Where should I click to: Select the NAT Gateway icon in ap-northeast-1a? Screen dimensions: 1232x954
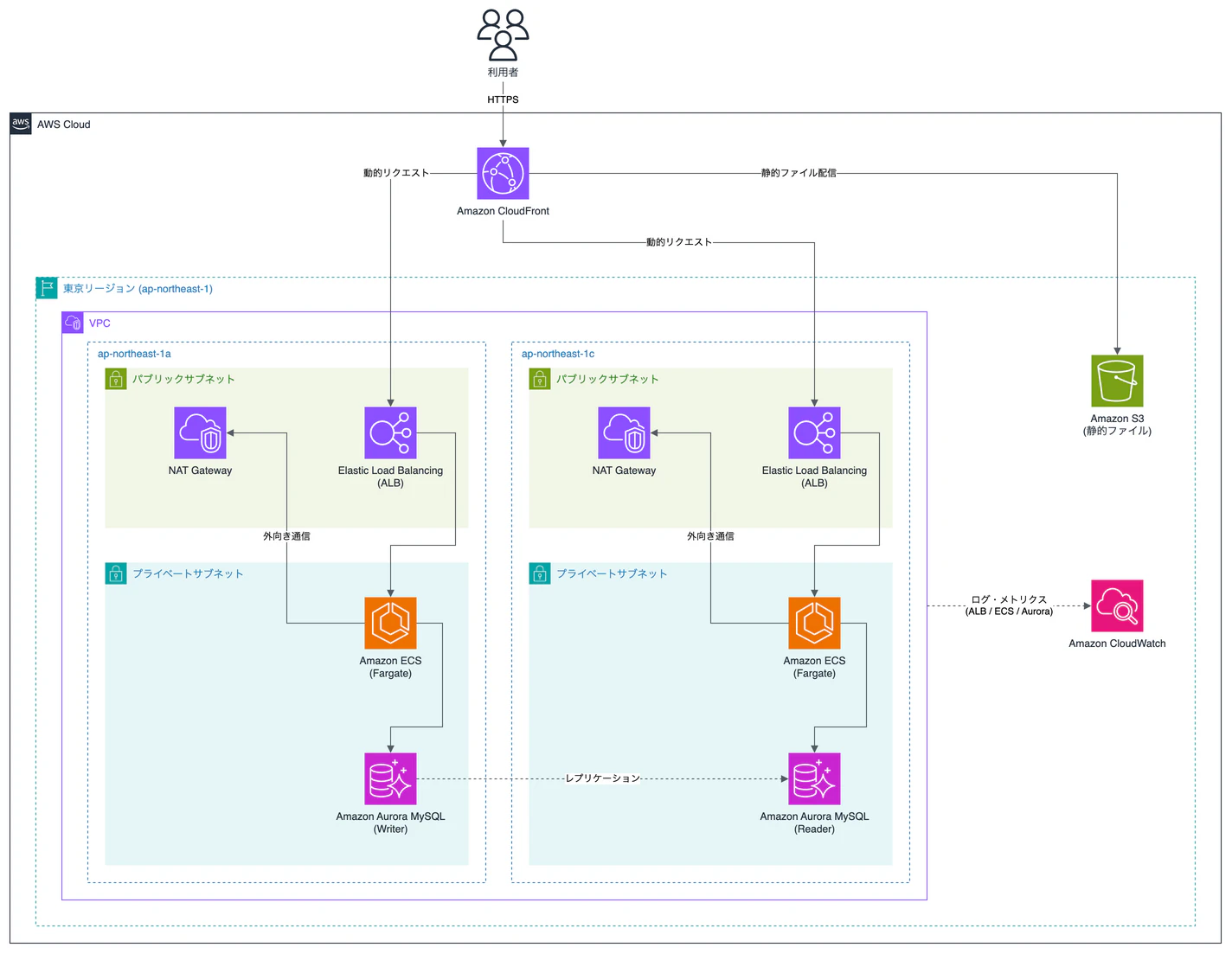[200, 432]
